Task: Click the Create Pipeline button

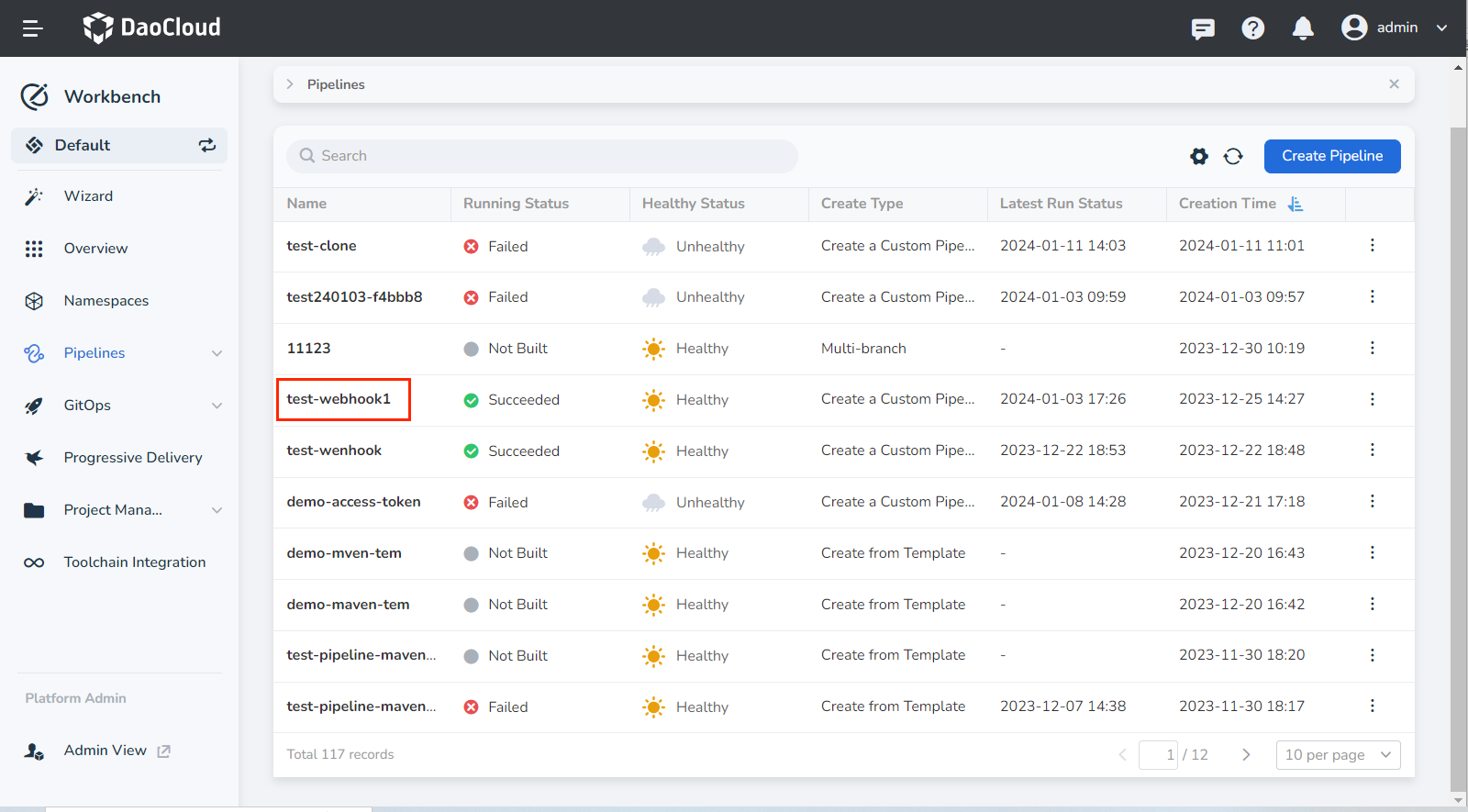Action: (x=1331, y=156)
